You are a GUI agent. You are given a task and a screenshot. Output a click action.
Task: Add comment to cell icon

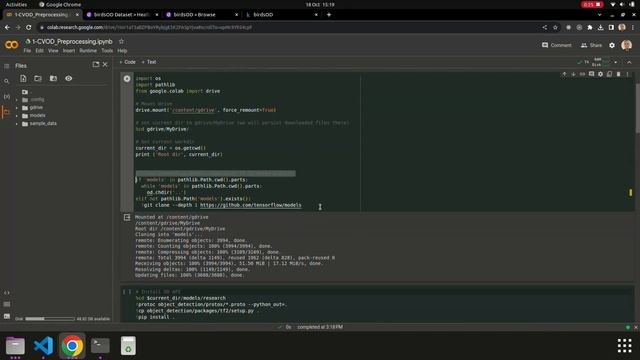click(591, 74)
